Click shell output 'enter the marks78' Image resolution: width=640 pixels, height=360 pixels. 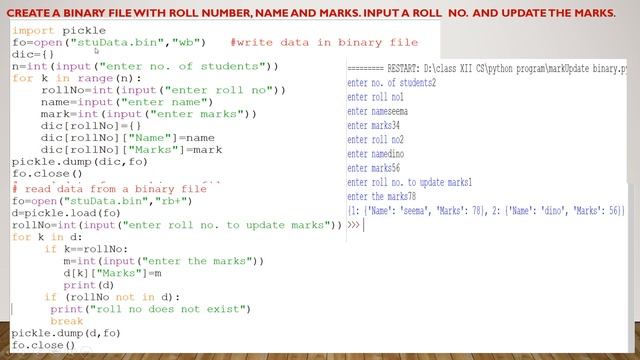[x=382, y=197]
